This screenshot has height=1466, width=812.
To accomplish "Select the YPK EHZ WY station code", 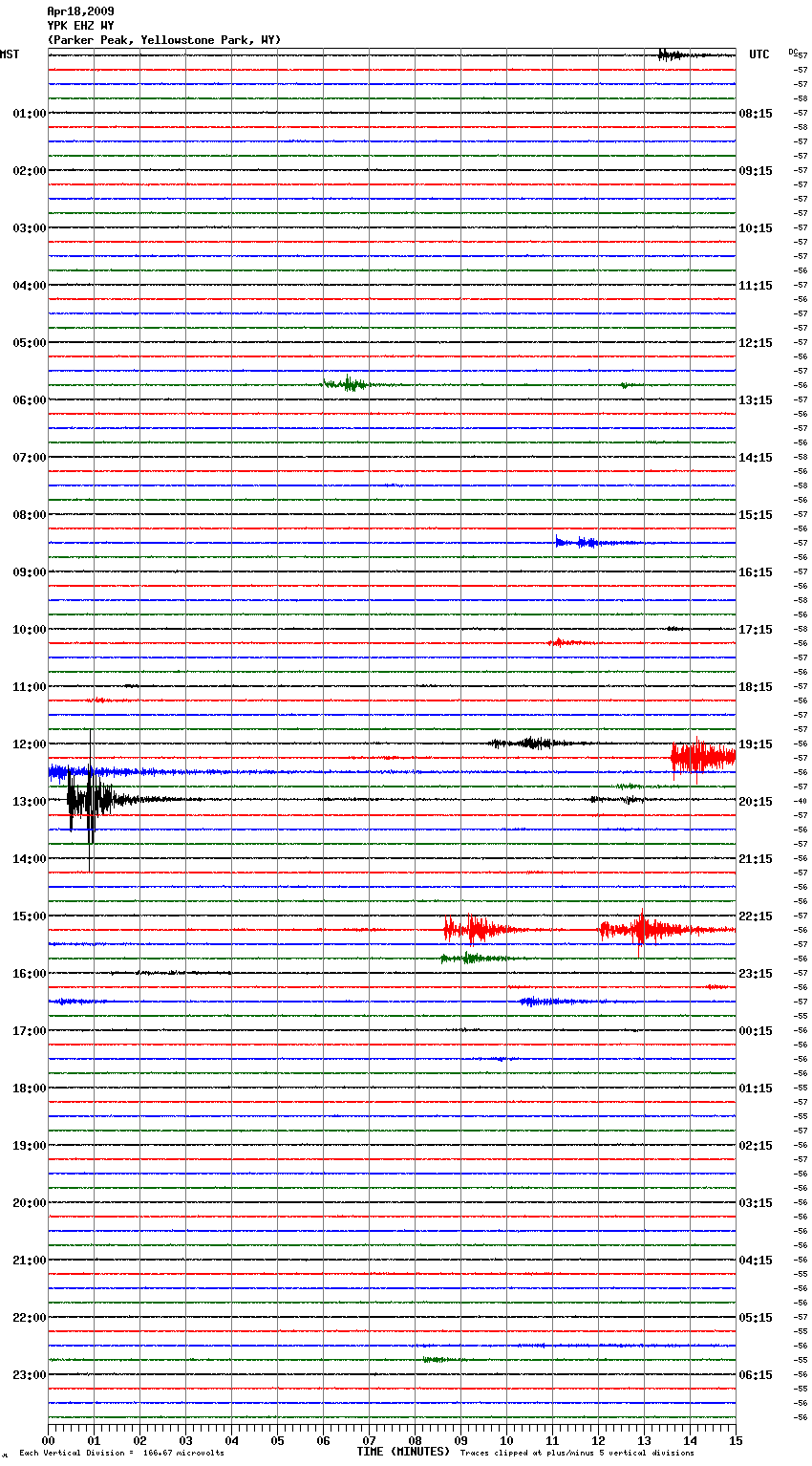I will coord(80,26).
